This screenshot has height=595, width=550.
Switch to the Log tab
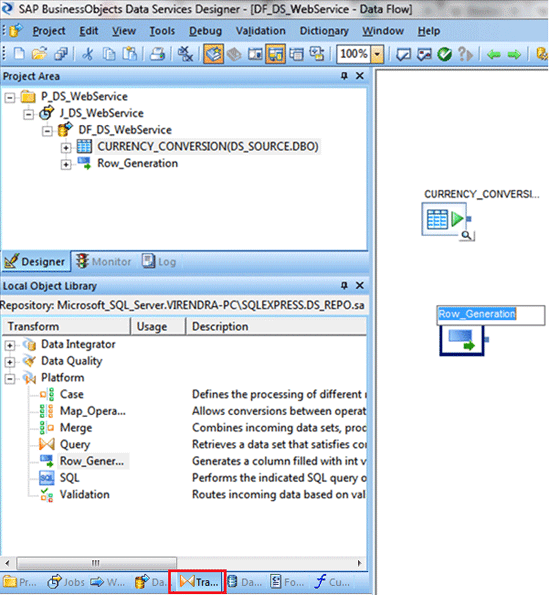tap(159, 261)
